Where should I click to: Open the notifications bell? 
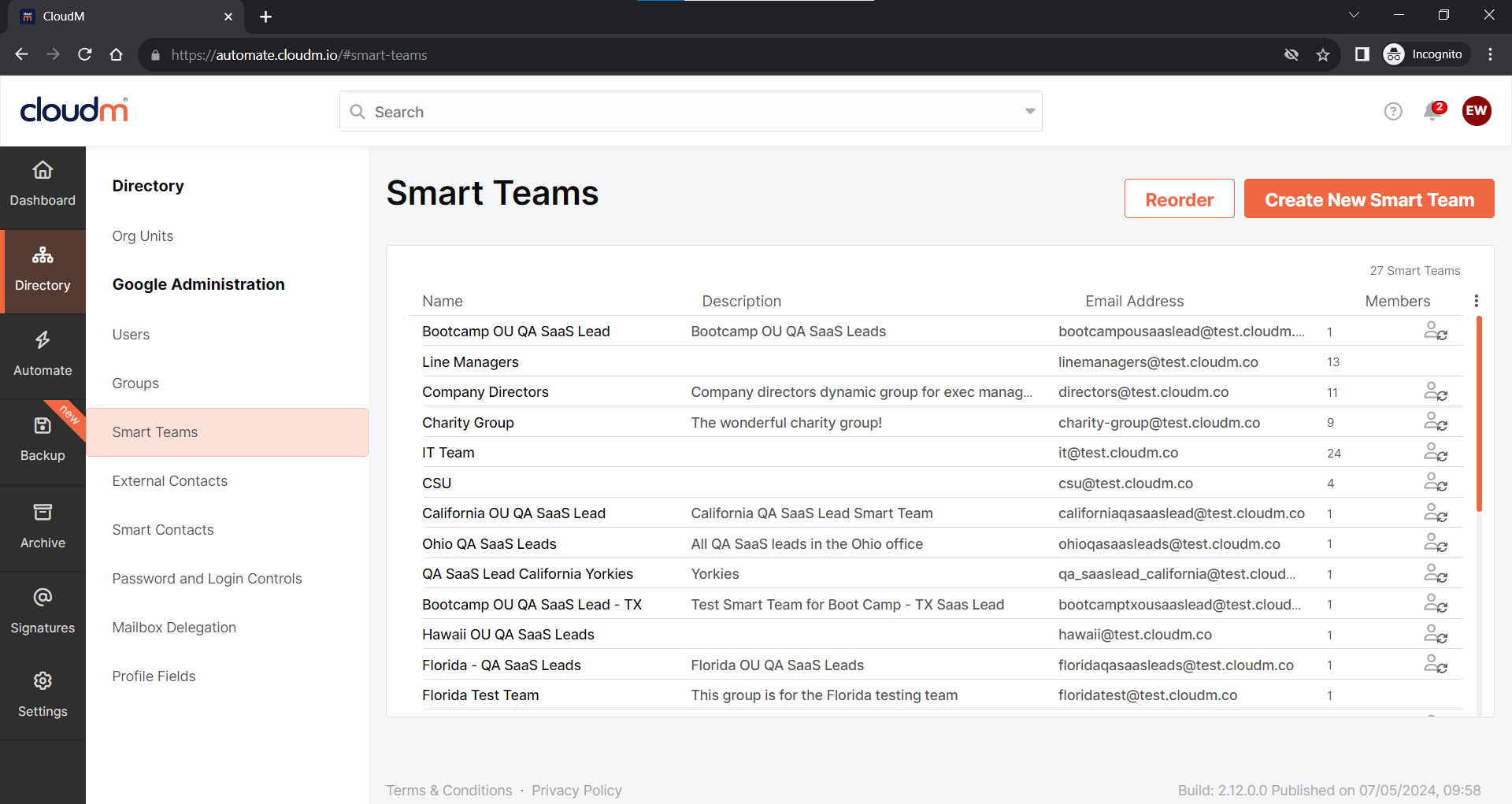tap(1432, 112)
